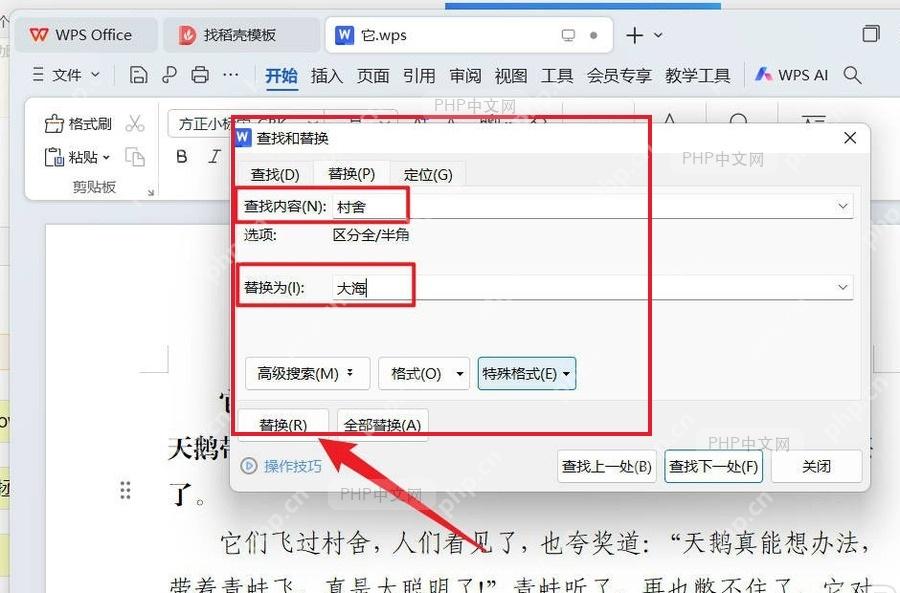Viewport: 900px width, 593px height.
Task: Toggle bold formatting
Action: click(x=182, y=156)
